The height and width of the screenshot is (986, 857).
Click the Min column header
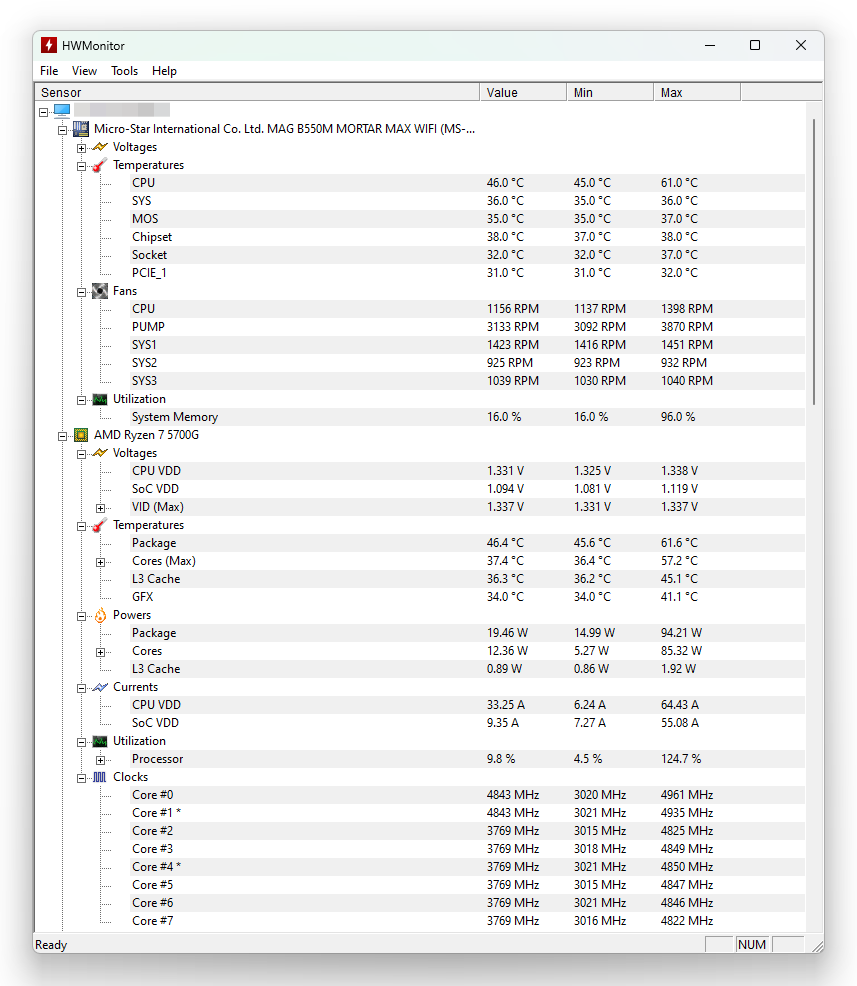pyautogui.click(x=610, y=92)
